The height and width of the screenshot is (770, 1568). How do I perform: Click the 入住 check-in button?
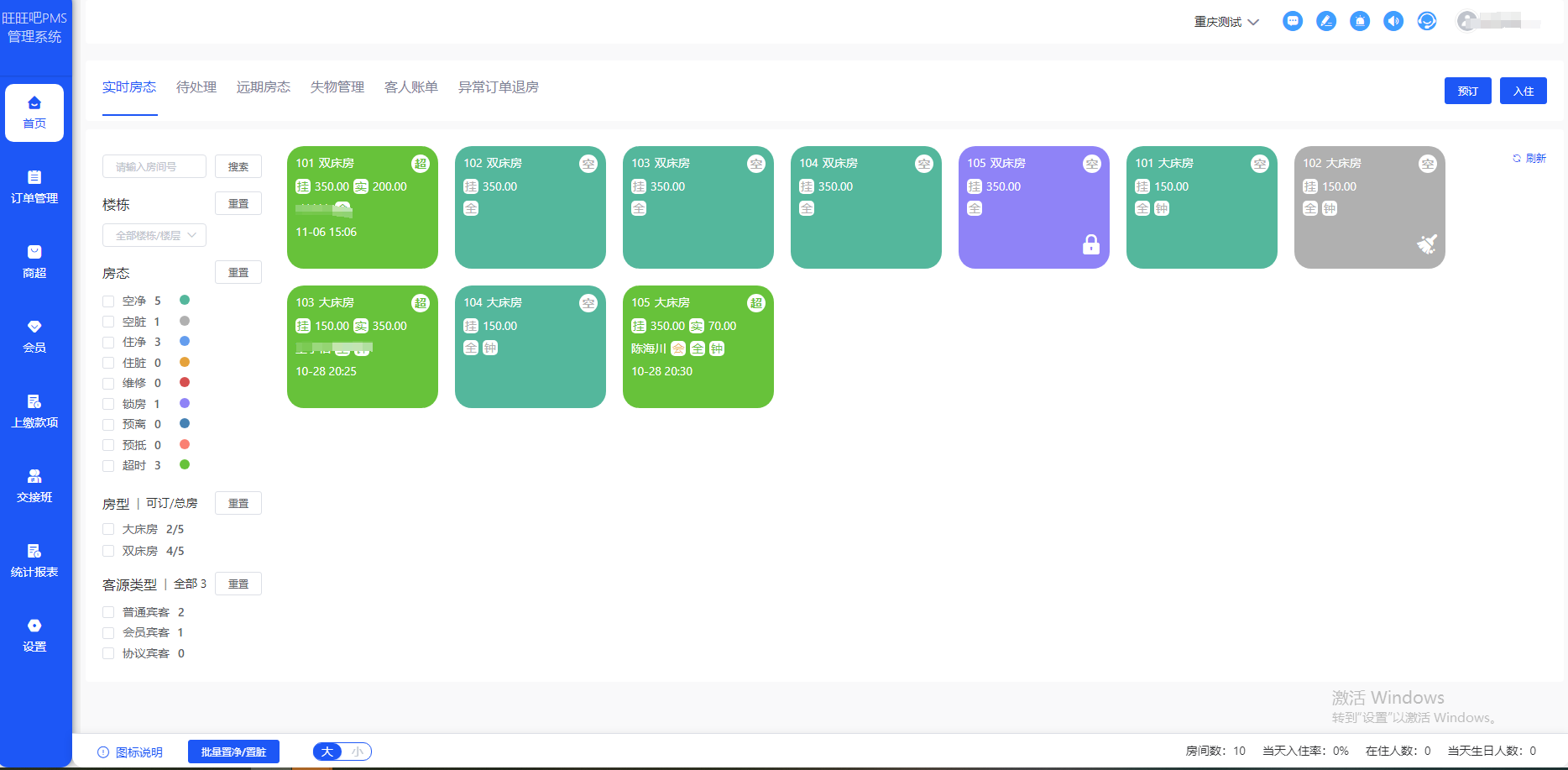pyautogui.click(x=1524, y=91)
